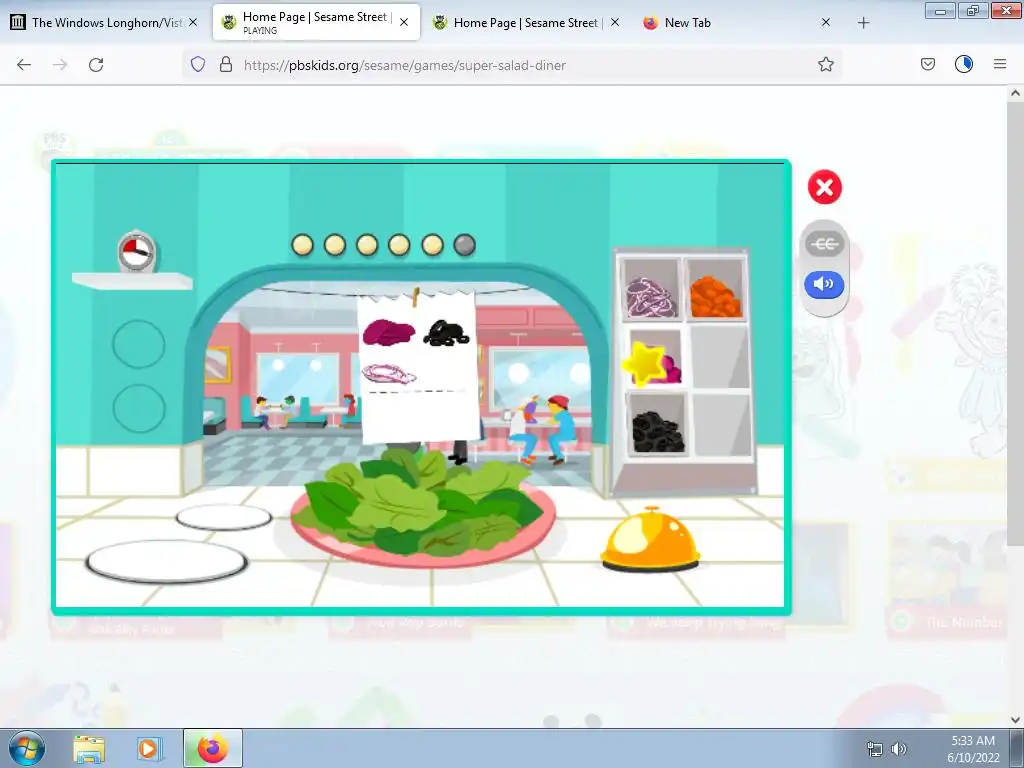
Task: Mute the game sound speaker button
Action: pyautogui.click(x=824, y=285)
